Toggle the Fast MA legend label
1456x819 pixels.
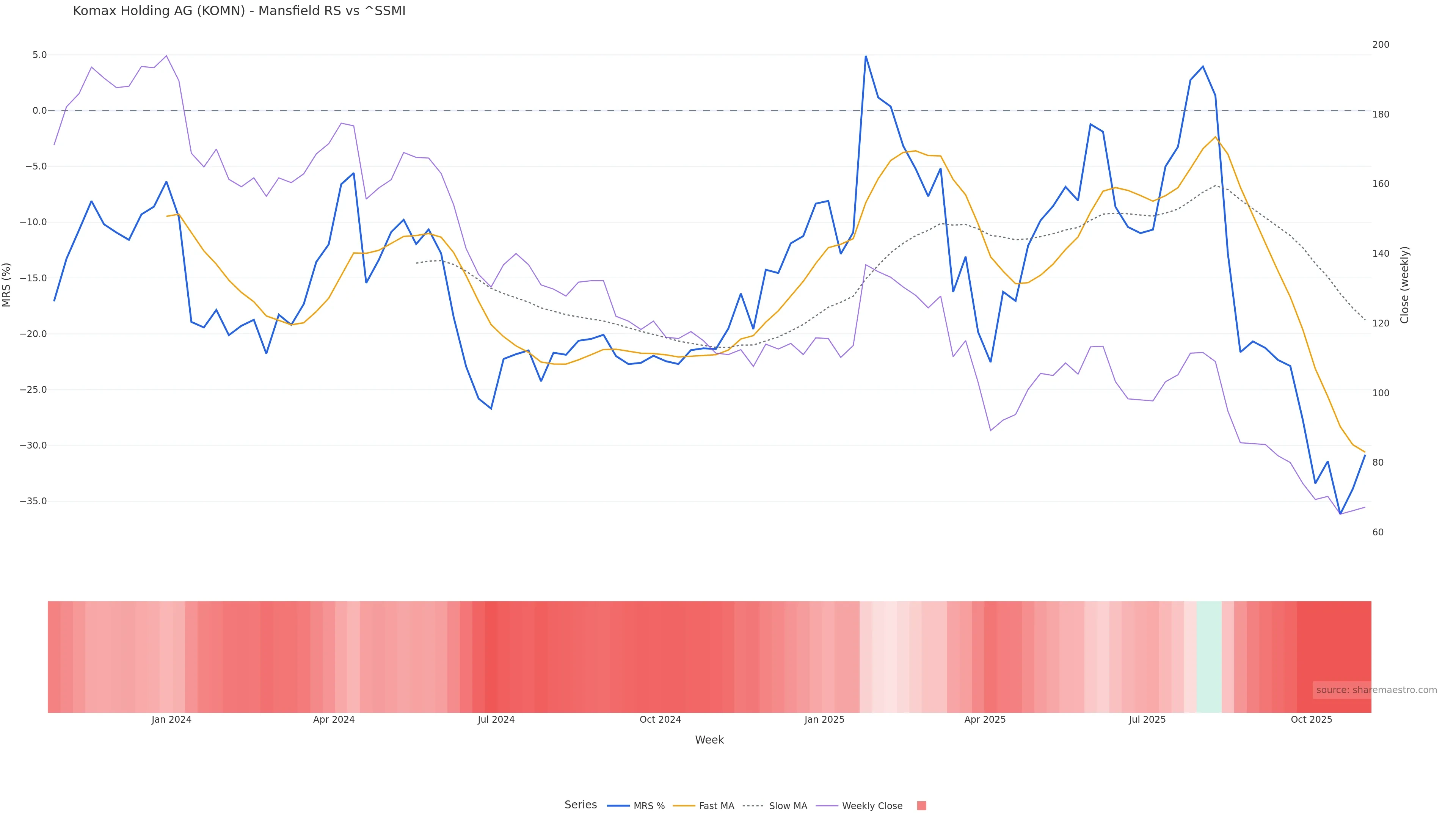click(x=716, y=806)
